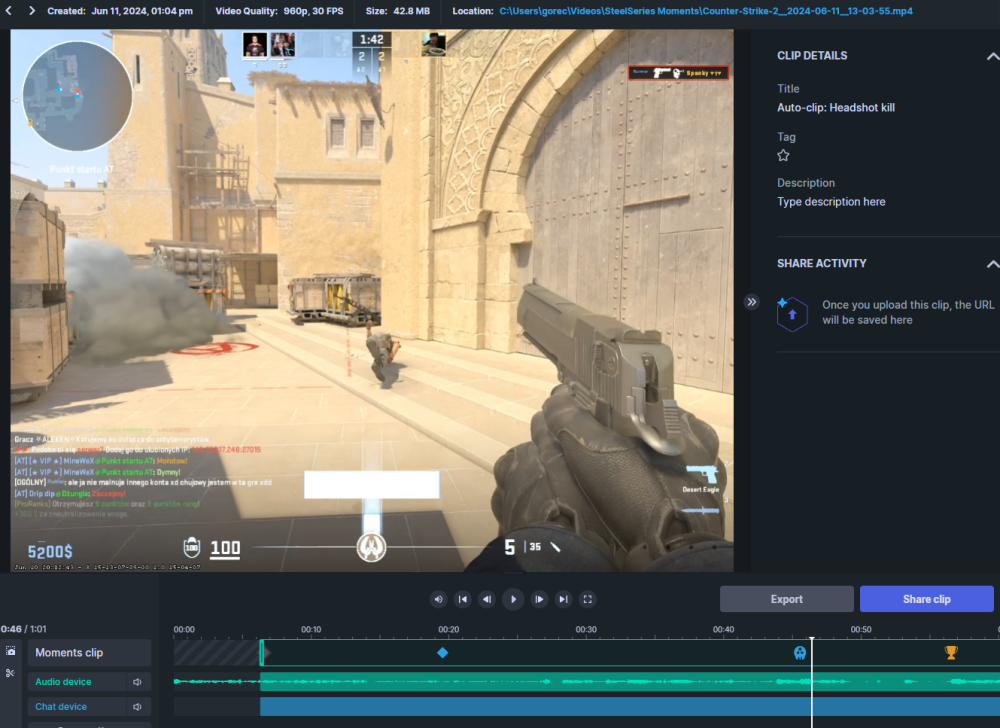The height and width of the screenshot is (728, 1000).
Task: Click the 00:10 mark on the ruler
Action: pos(311,630)
